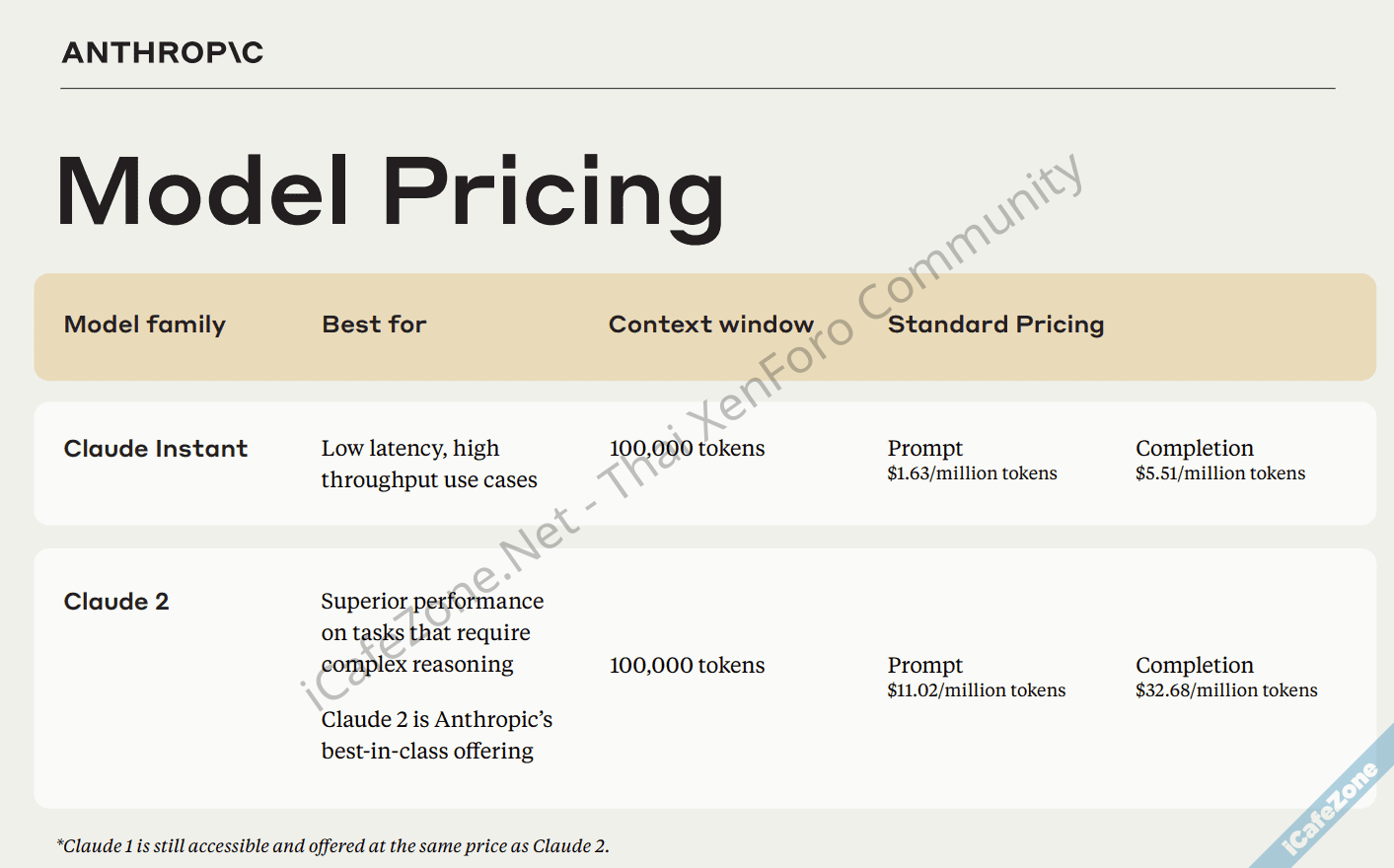Viewport: 1394px width, 868px height.
Task: Select the Model family column header
Action: pyautogui.click(x=145, y=325)
